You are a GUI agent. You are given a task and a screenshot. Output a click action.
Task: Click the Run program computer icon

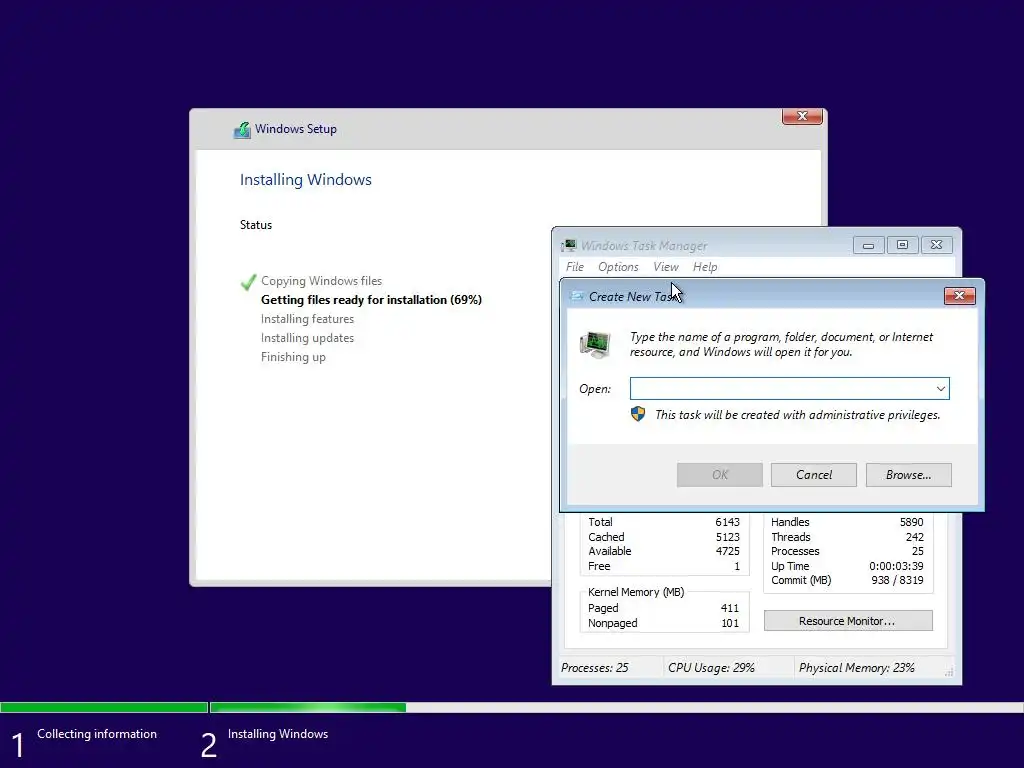(x=595, y=344)
